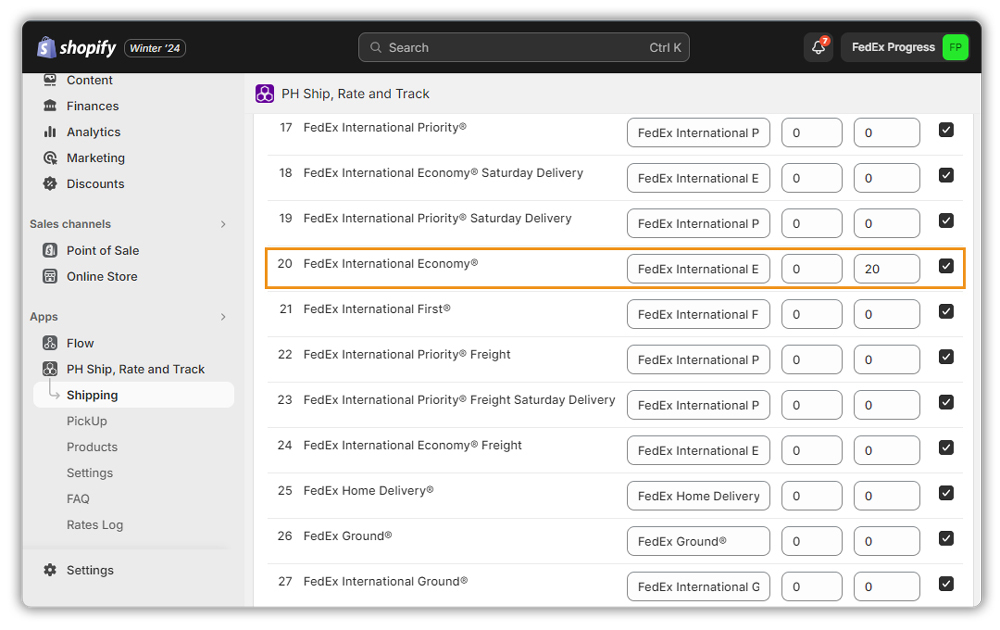Click first numeric field for Home Delivery
The height and width of the screenshot is (630, 1000).
click(x=812, y=496)
